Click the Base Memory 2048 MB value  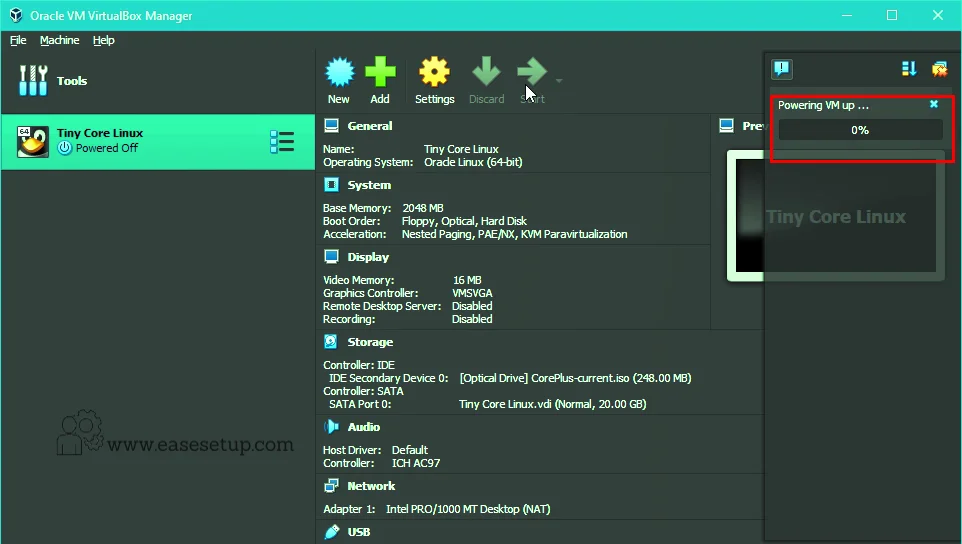click(x=423, y=208)
